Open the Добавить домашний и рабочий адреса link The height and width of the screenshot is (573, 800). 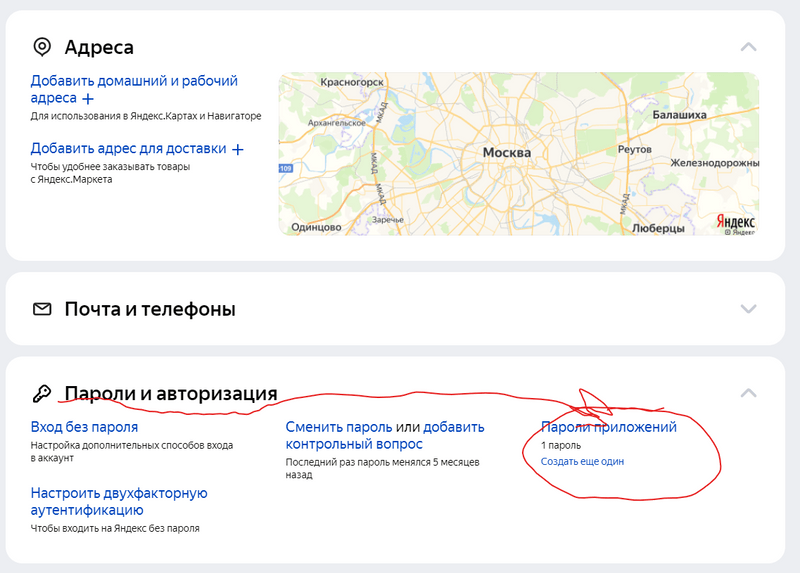click(133, 89)
